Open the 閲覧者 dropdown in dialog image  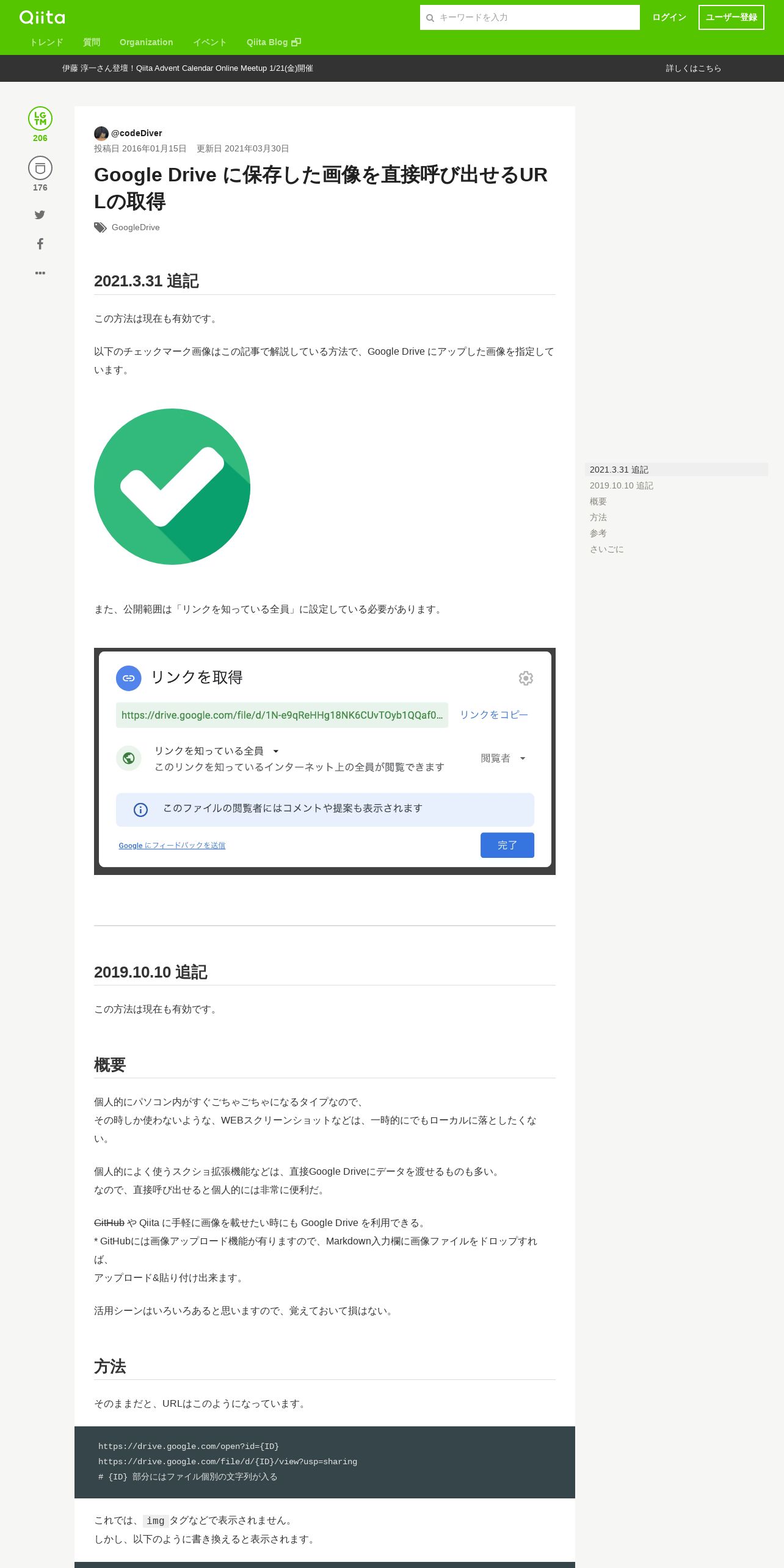point(503,758)
